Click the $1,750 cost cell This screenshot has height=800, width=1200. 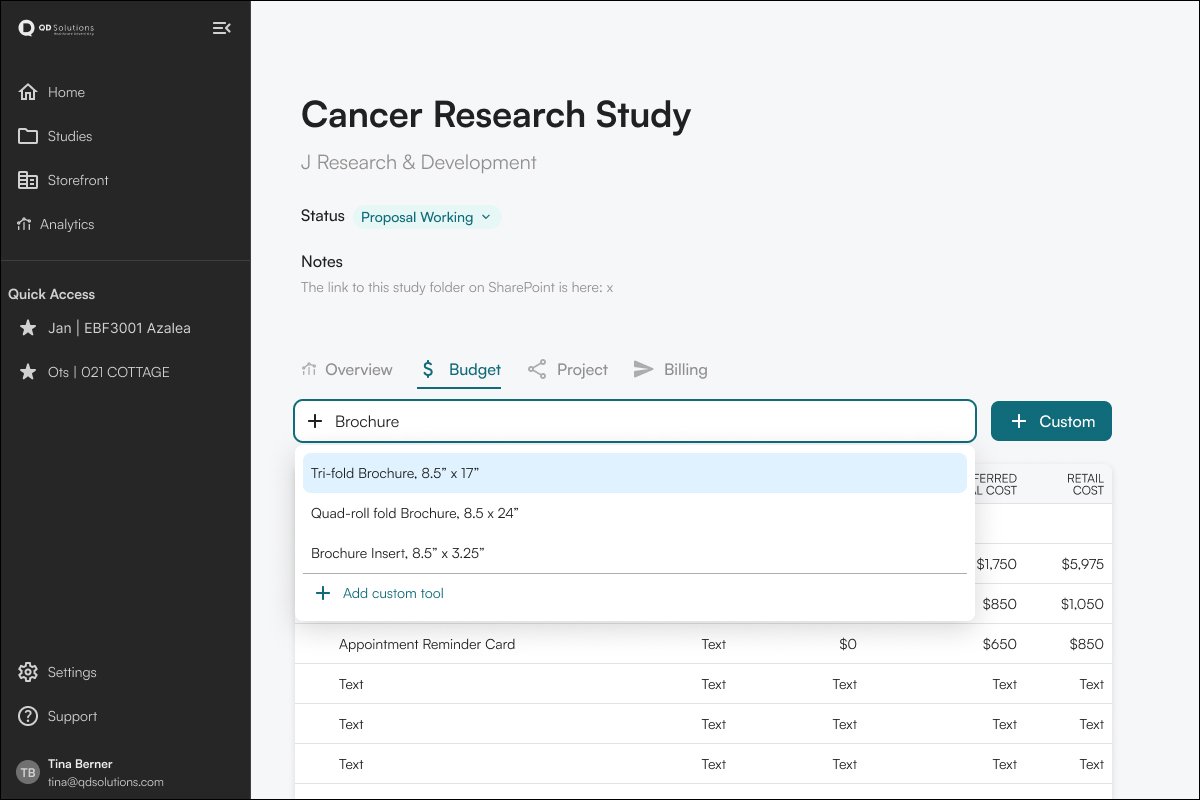tap(996, 564)
